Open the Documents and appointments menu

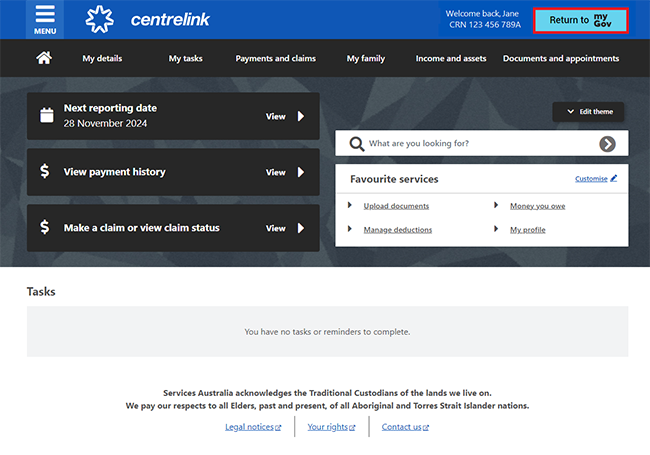[560, 59]
